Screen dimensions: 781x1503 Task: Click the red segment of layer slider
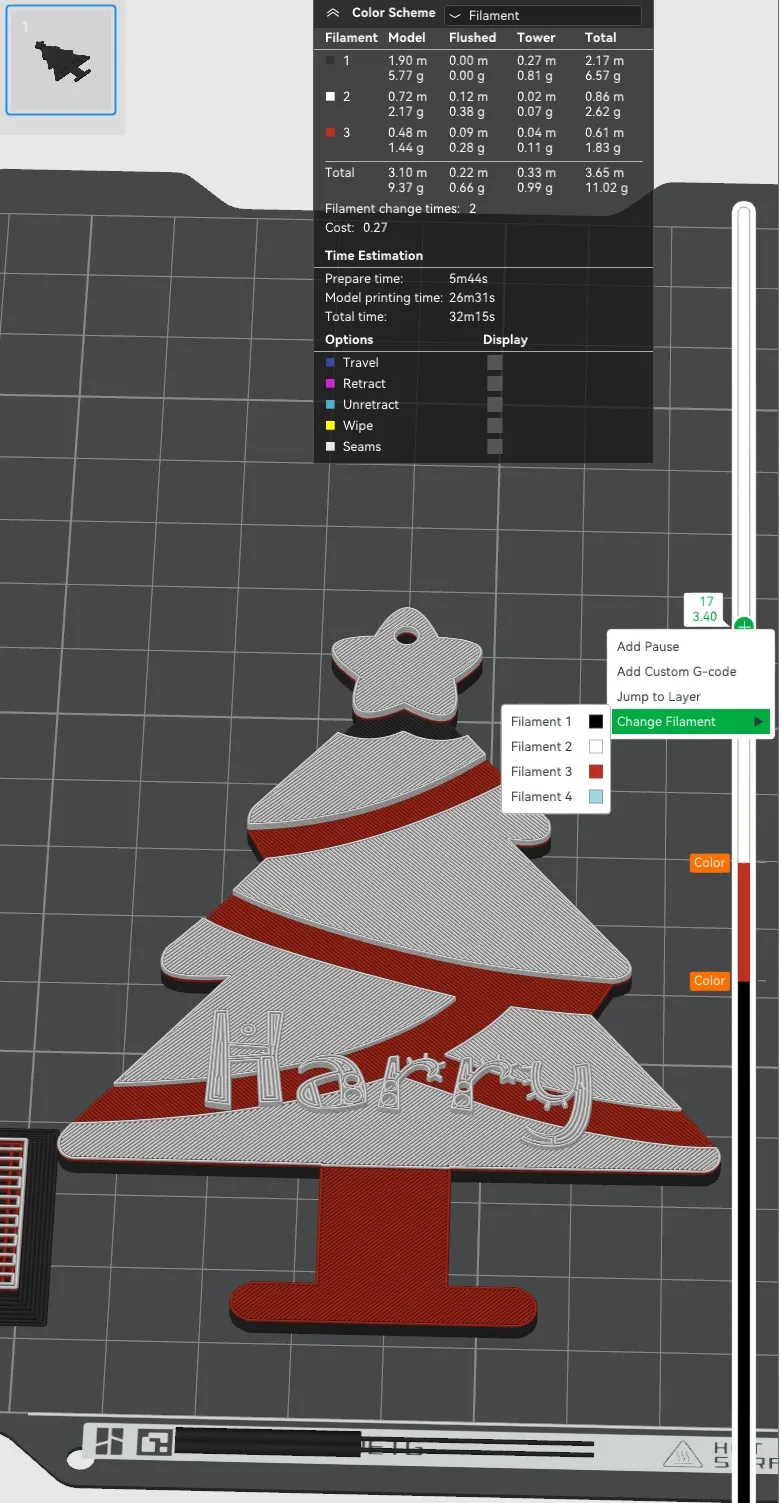[744, 922]
